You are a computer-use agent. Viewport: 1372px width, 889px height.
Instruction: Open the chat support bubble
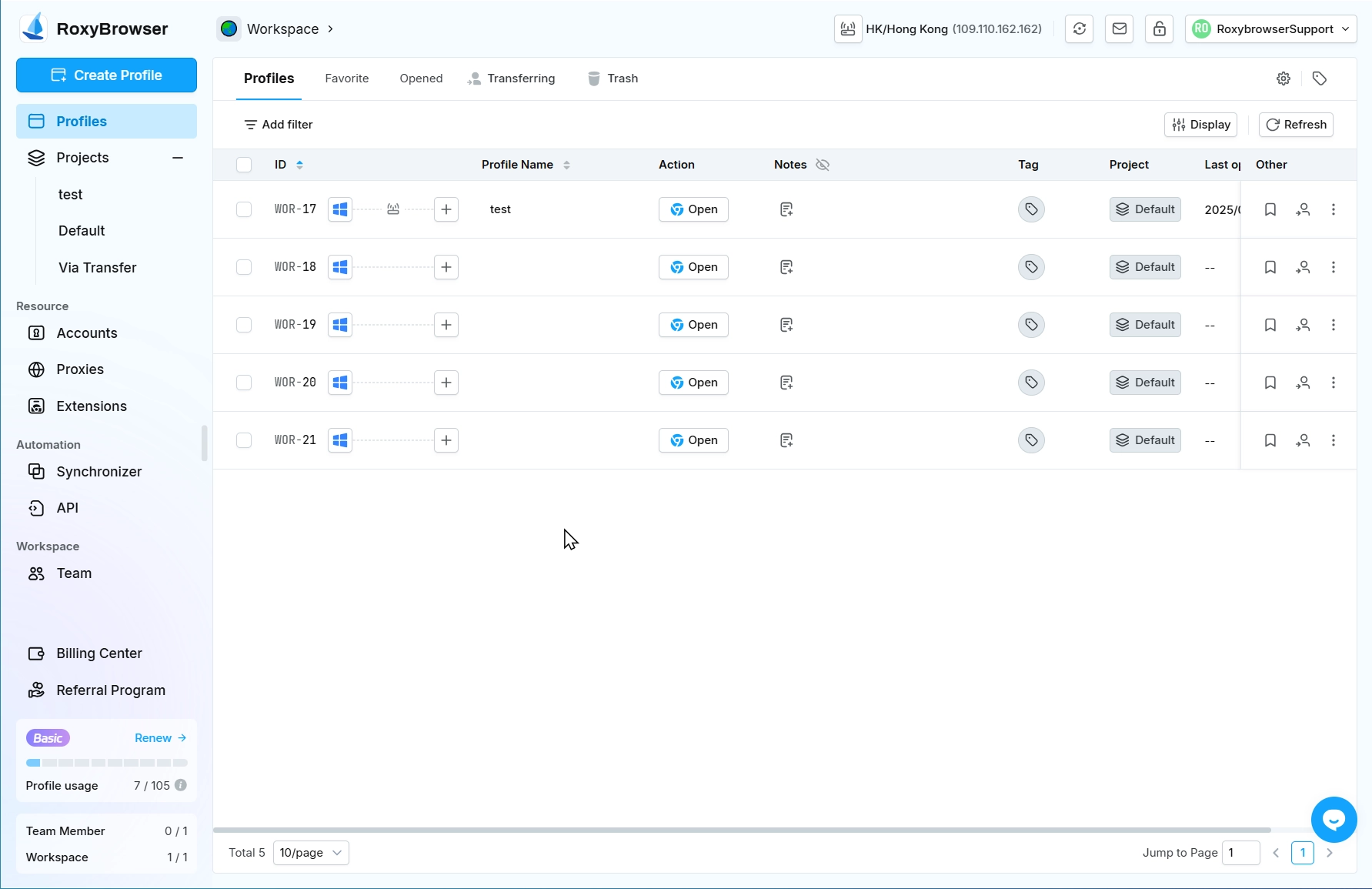click(1333, 819)
